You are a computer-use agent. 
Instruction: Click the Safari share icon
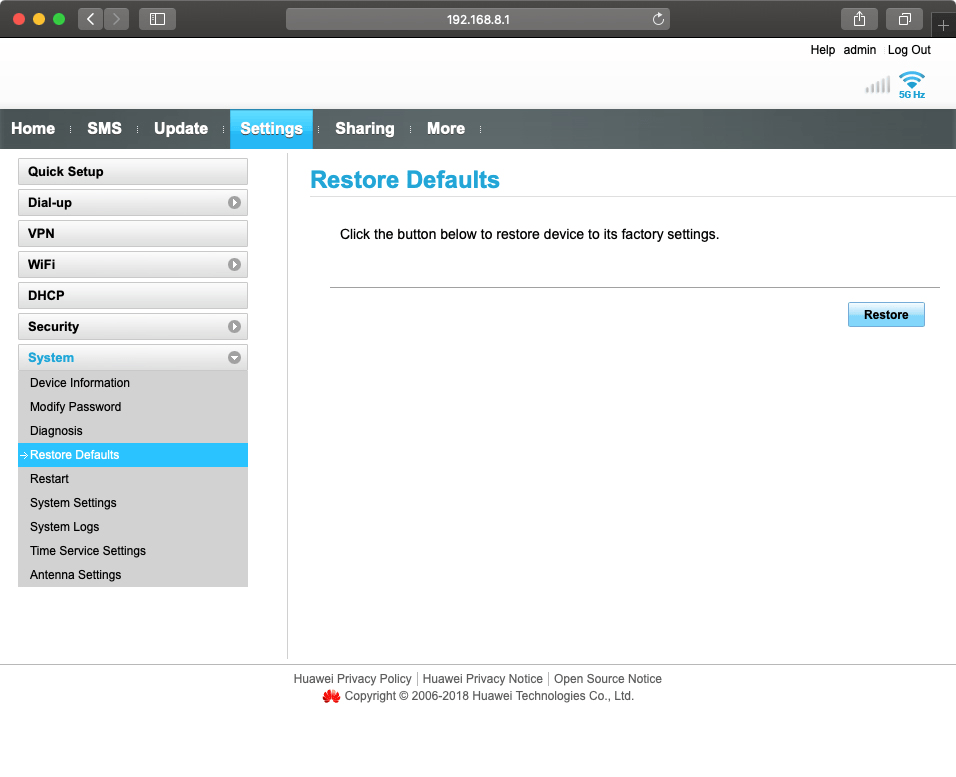coord(858,18)
